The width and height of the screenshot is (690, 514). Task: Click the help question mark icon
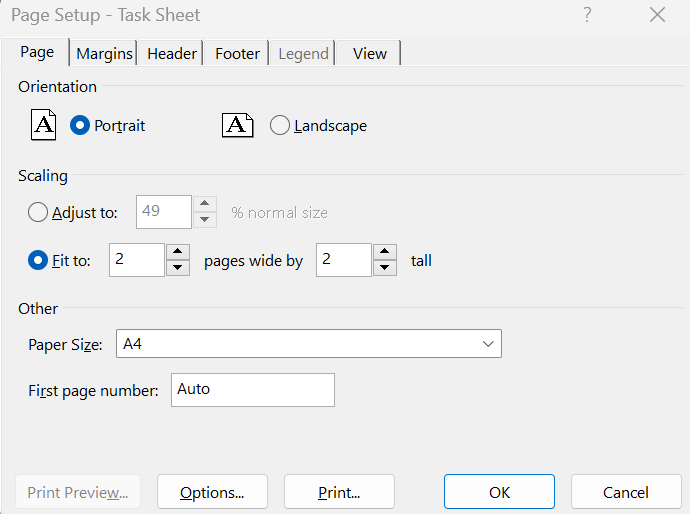click(587, 15)
